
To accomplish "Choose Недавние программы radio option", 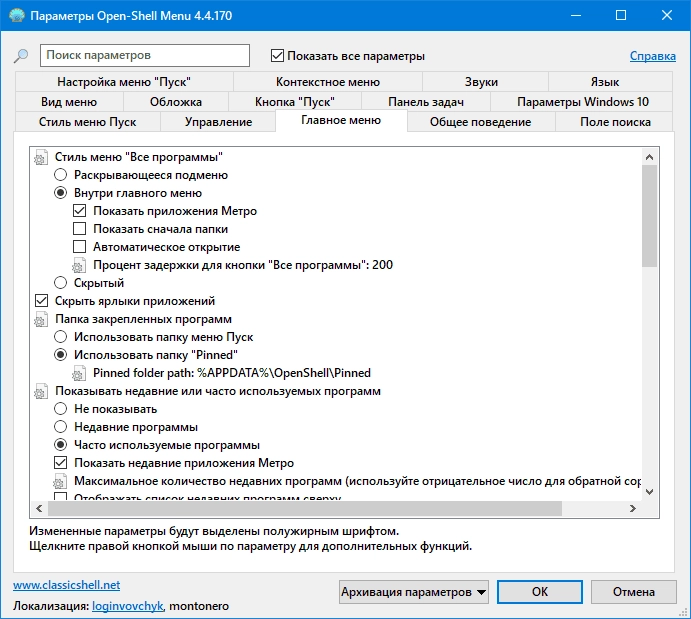I will 60,427.
